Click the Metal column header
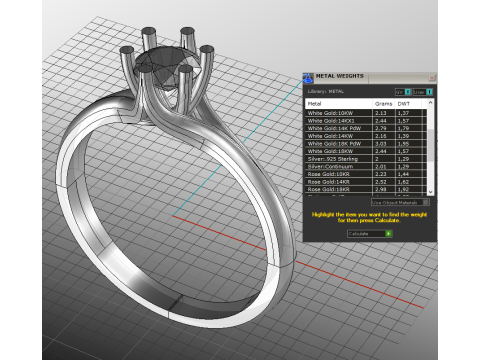Image resolution: width=480 pixels, height=360 pixels. pos(339,104)
